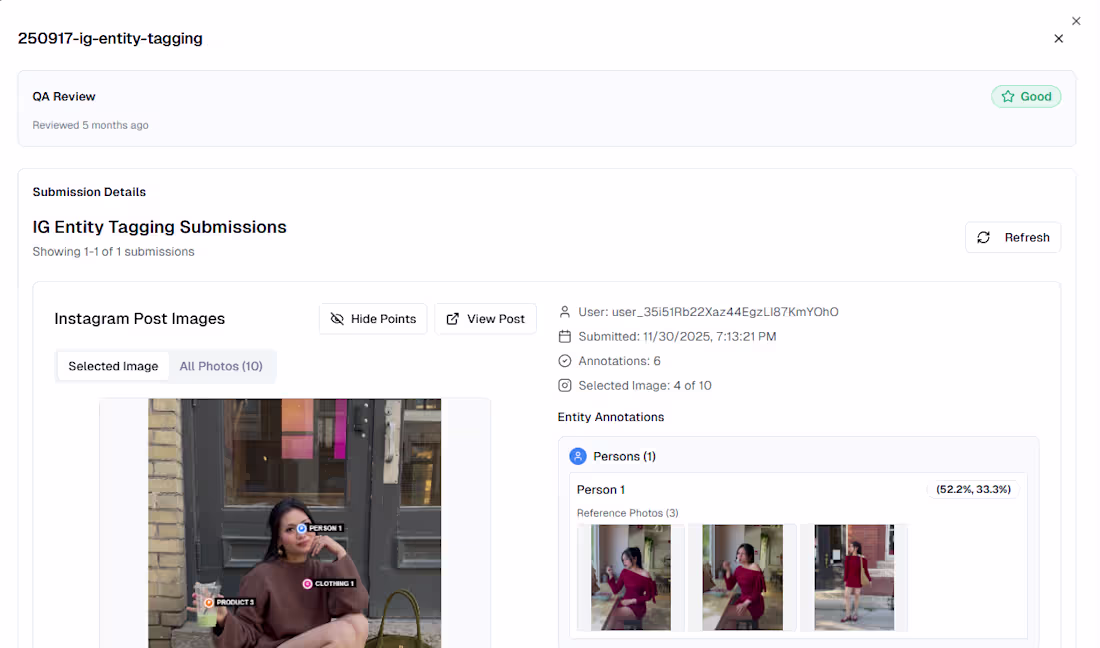Click the Good rating badge
Screen dimensions: 1100x648
pyautogui.click(x=1026, y=97)
